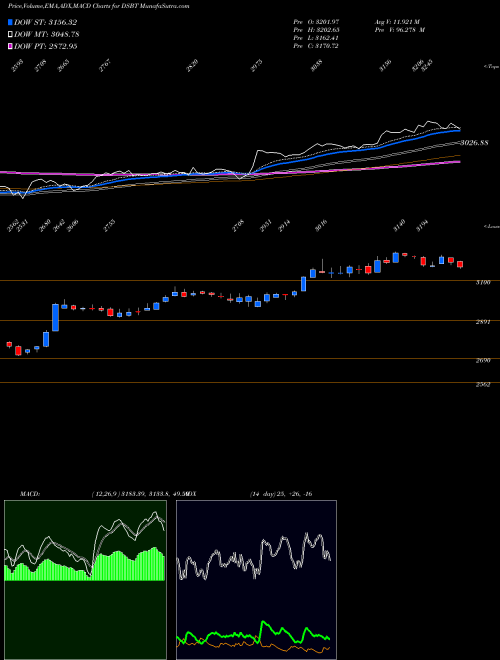This screenshot has width=500, height=660.
Task: Click the 'Pre V: 96.278 M' volume text
Action: point(399,30)
